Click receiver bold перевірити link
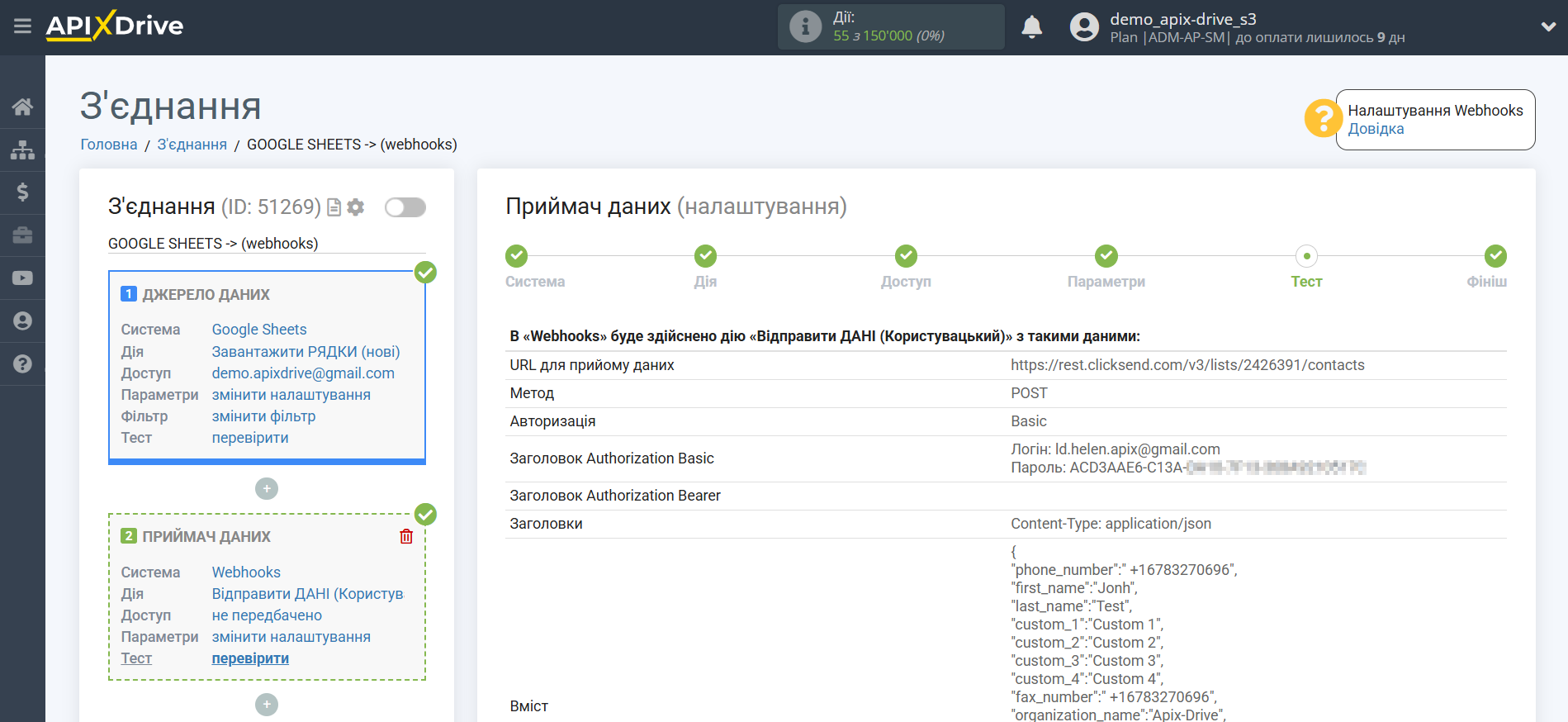This screenshot has height=722, width=1568. point(250,658)
